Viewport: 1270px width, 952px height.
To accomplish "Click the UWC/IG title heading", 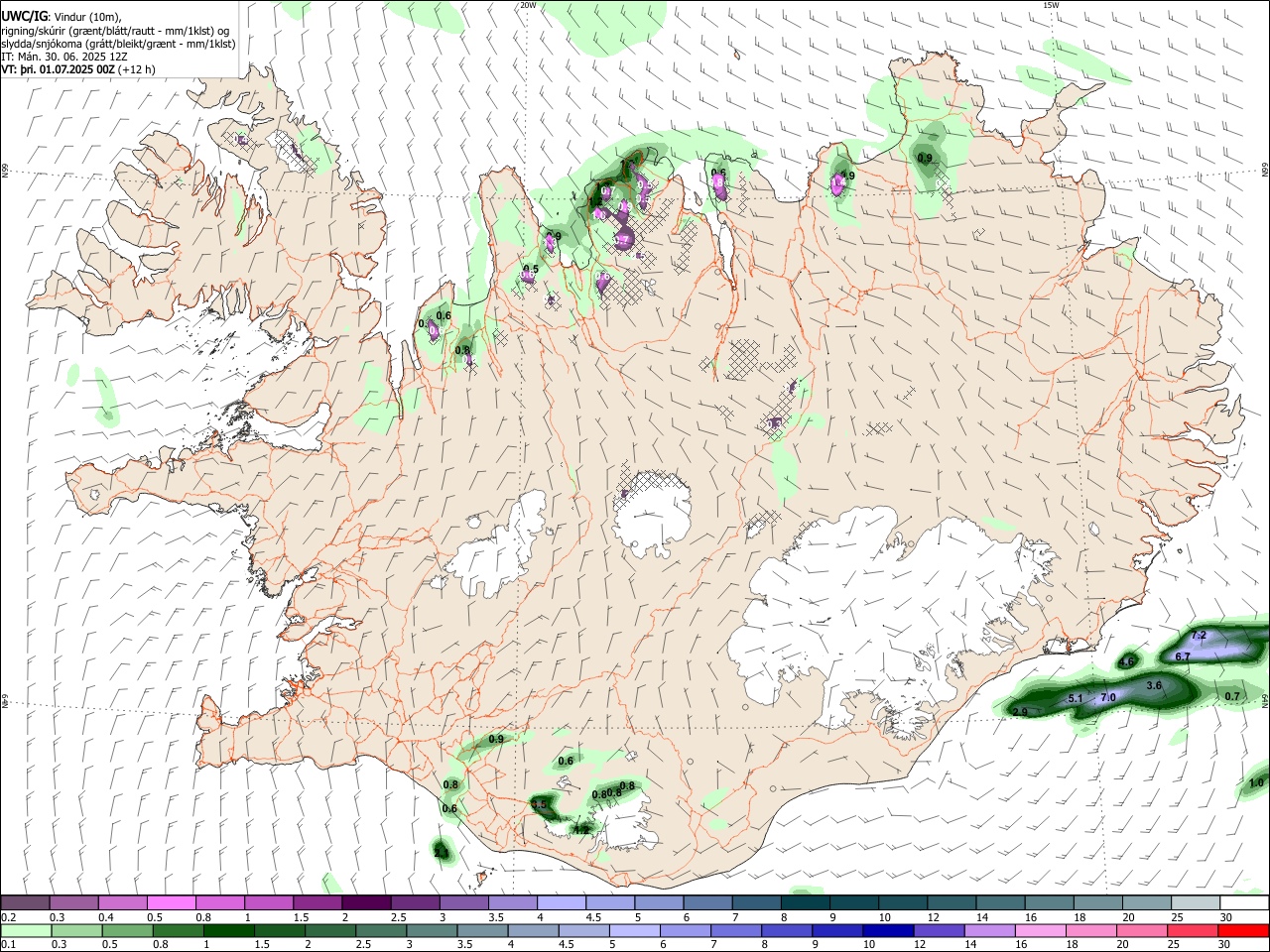I will click(x=24, y=16).
